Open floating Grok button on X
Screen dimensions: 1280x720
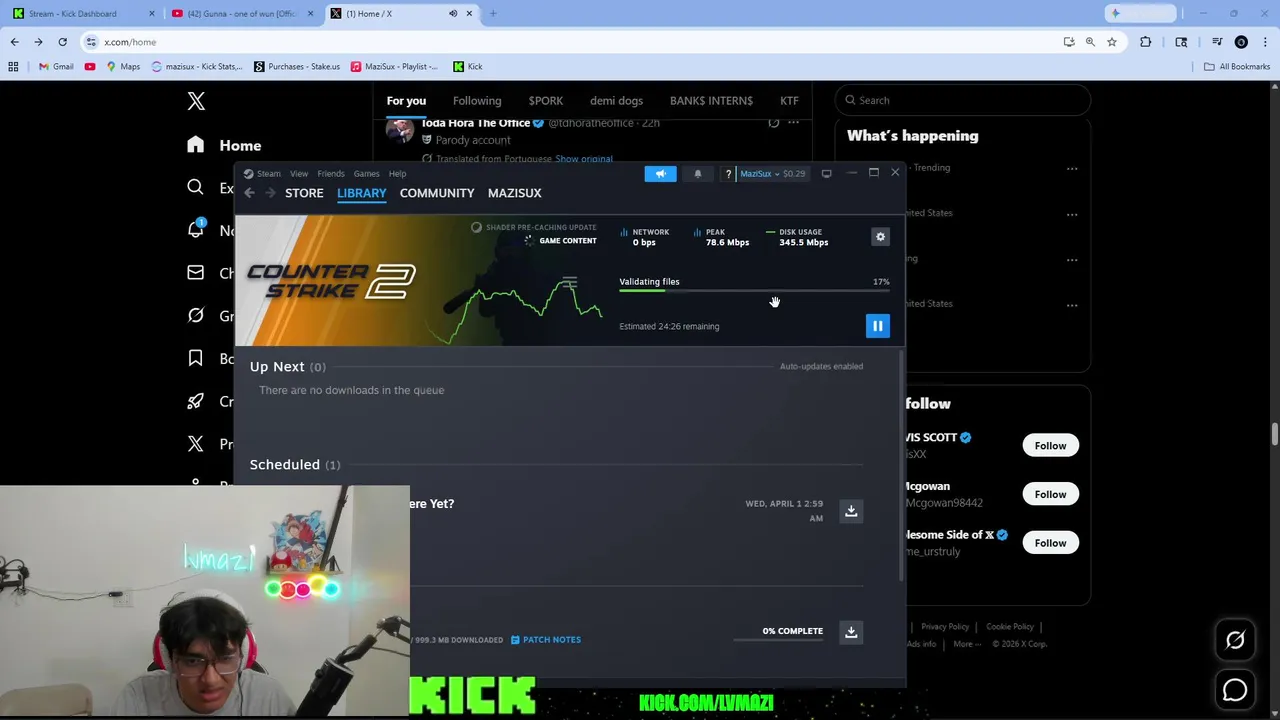pos(1235,641)
